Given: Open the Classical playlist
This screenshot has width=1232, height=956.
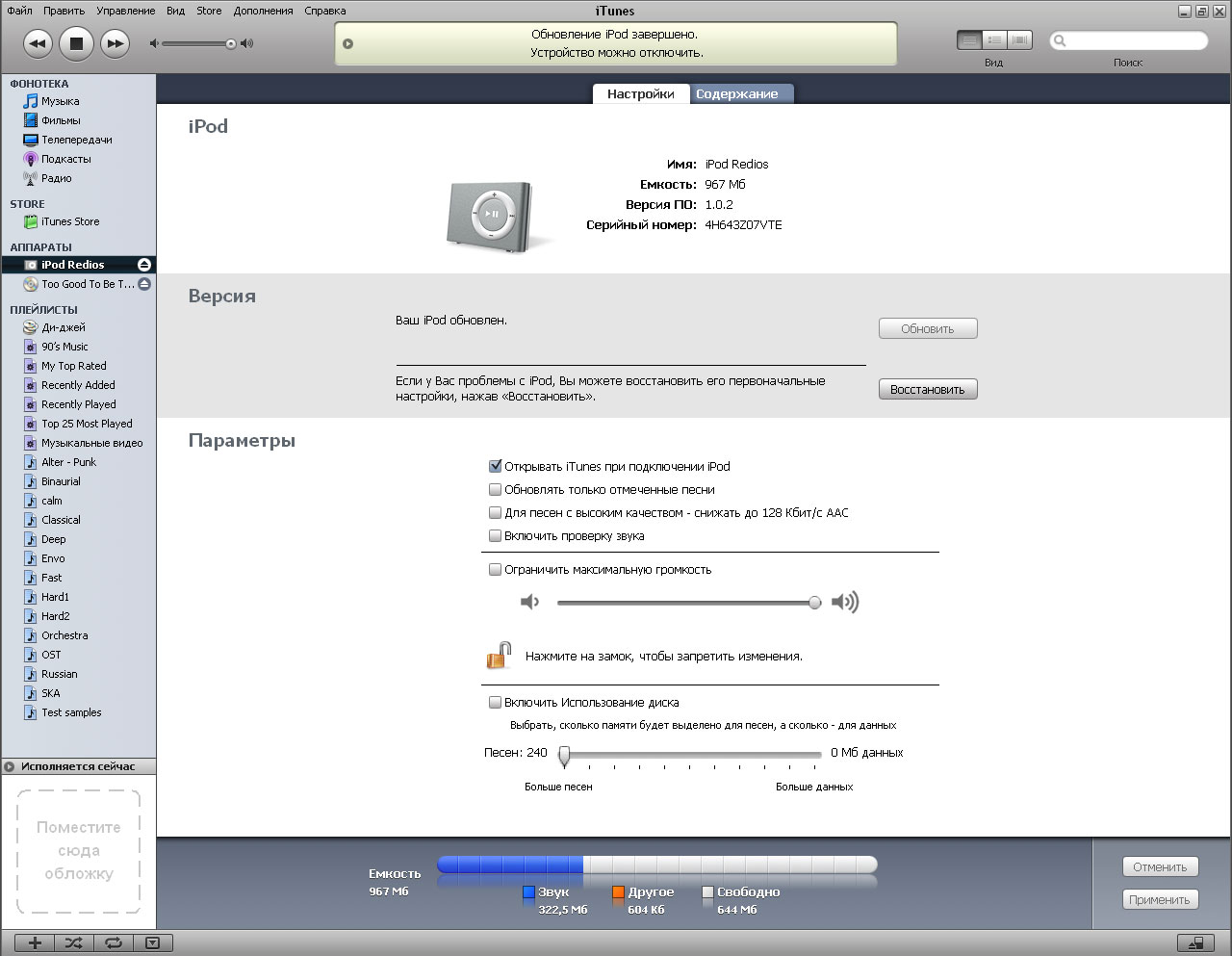Looking at the screenshot, I should pos(61,520).
